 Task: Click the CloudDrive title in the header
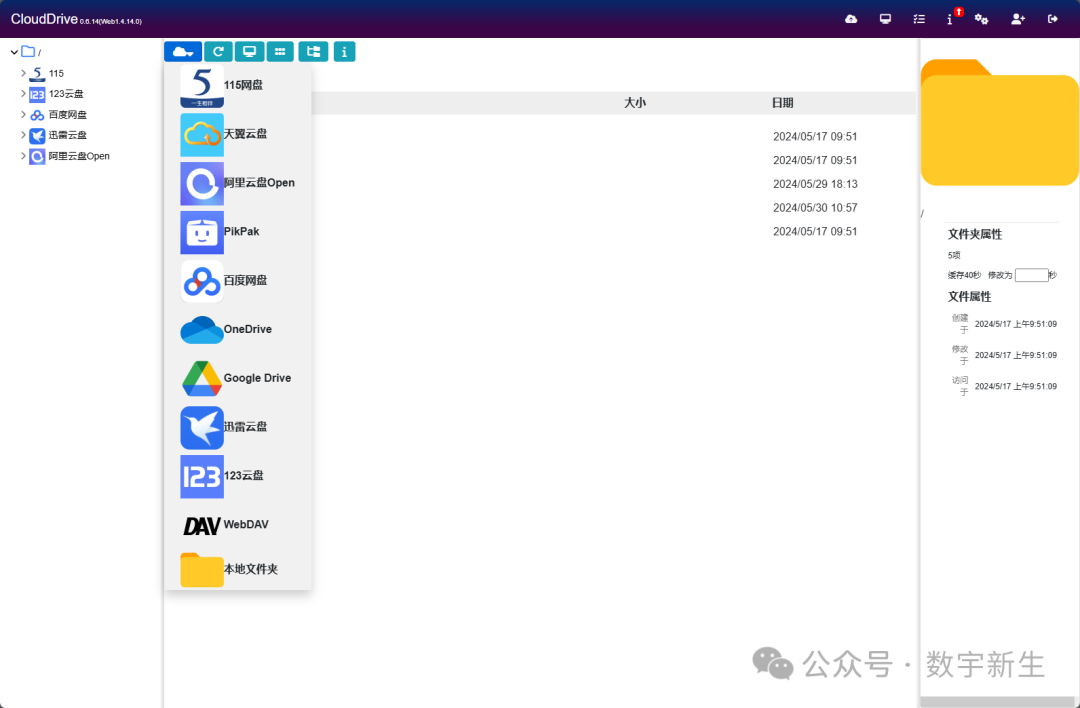(x=44, y=19)
